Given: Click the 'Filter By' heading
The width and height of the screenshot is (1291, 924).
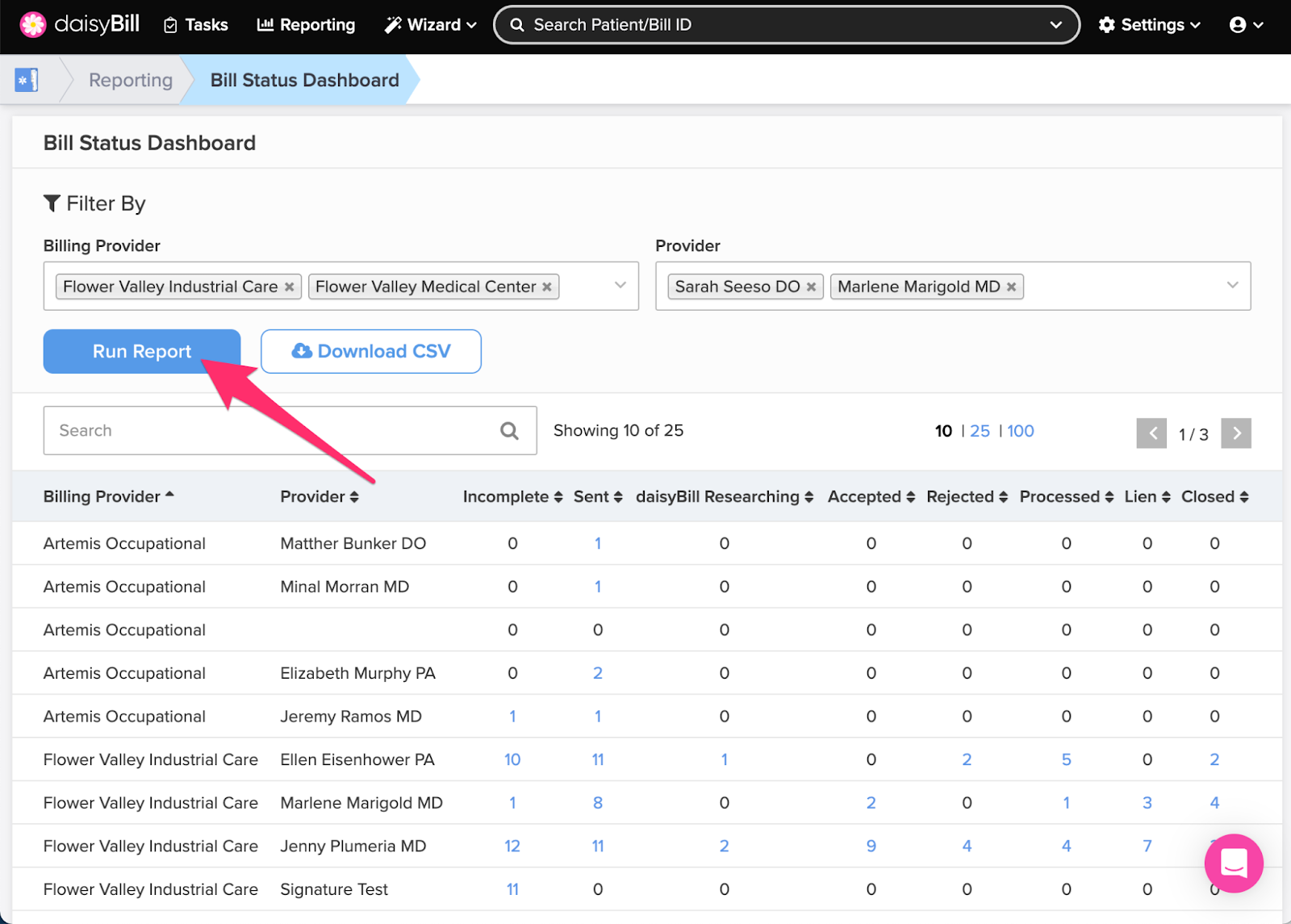Looking at the screenshot, I should point(95,203).
